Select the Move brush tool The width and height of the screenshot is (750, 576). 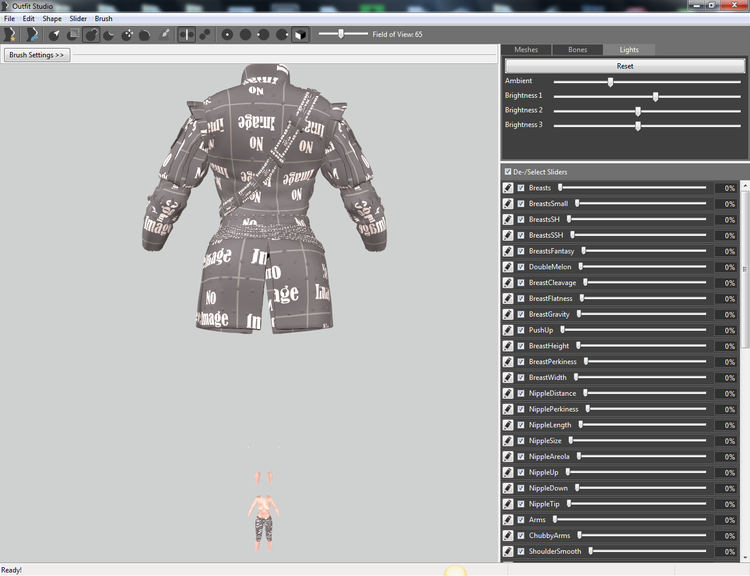click(x=127, y=34)
